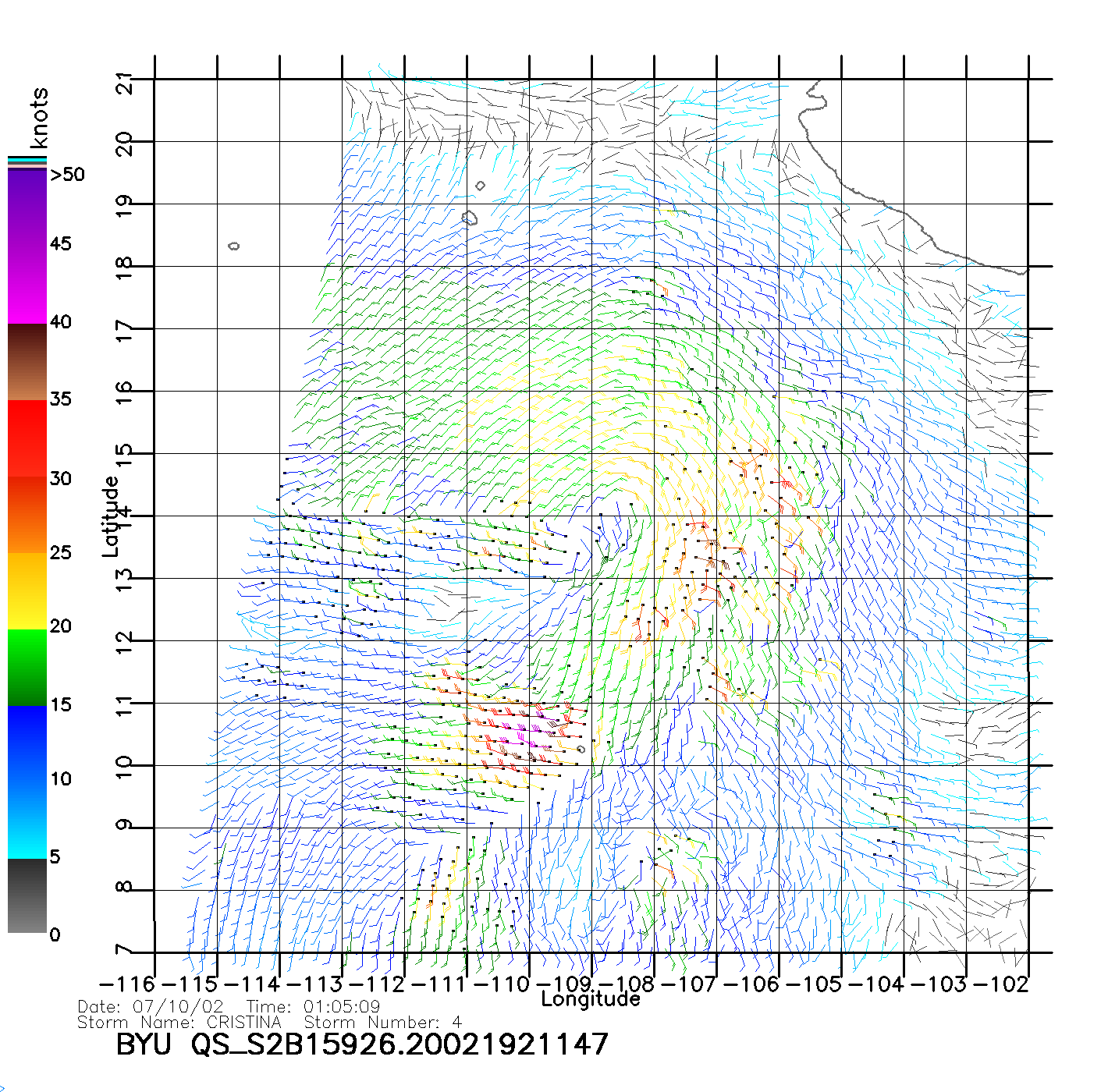
Task: Click the red 30–35 knots color band
Action: 27,438
